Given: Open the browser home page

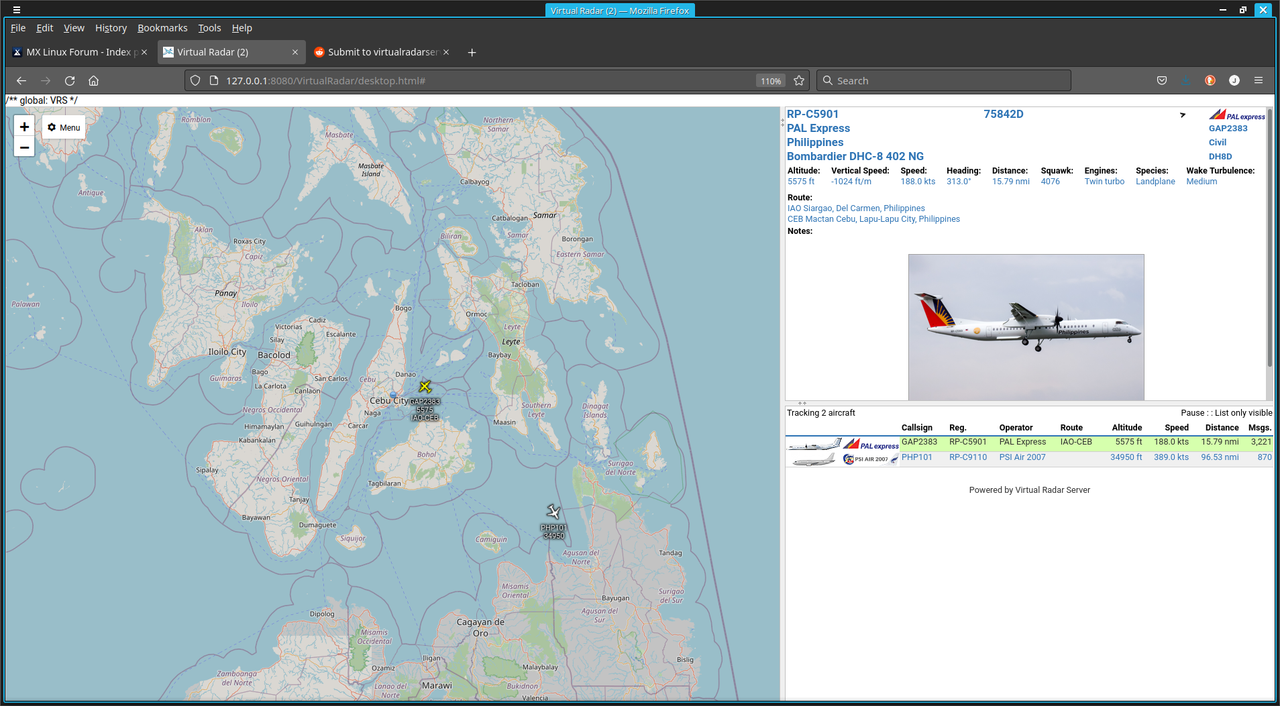Looking at the screenshot, I should [x=93, y=81].
